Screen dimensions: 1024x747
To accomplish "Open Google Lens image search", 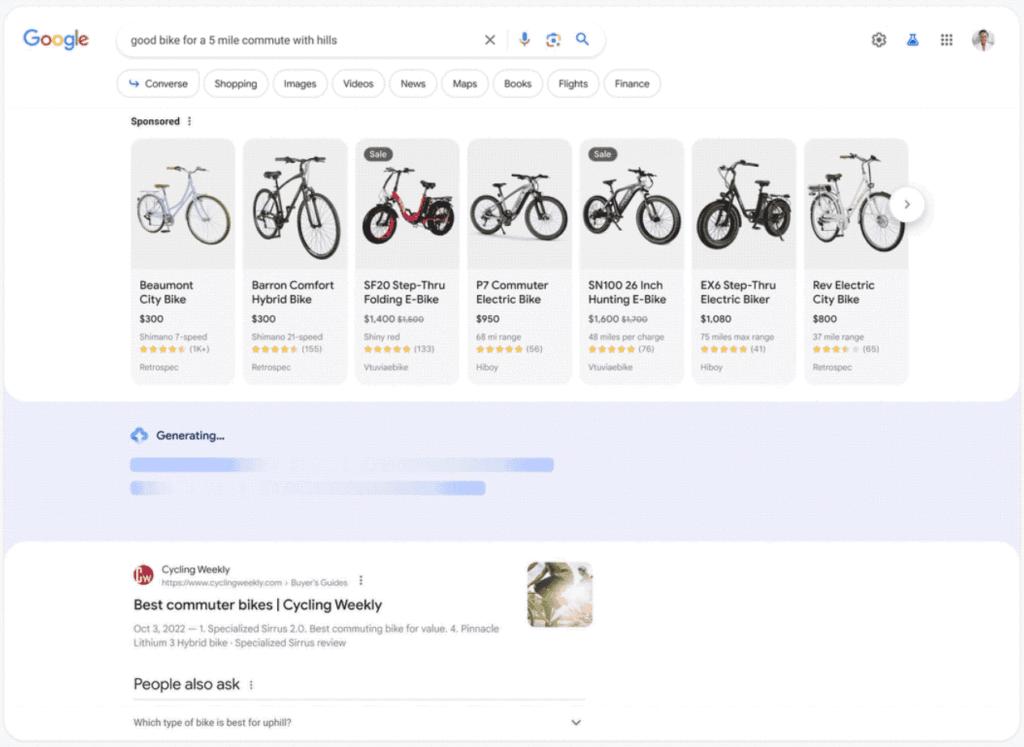I will (553, 40).
